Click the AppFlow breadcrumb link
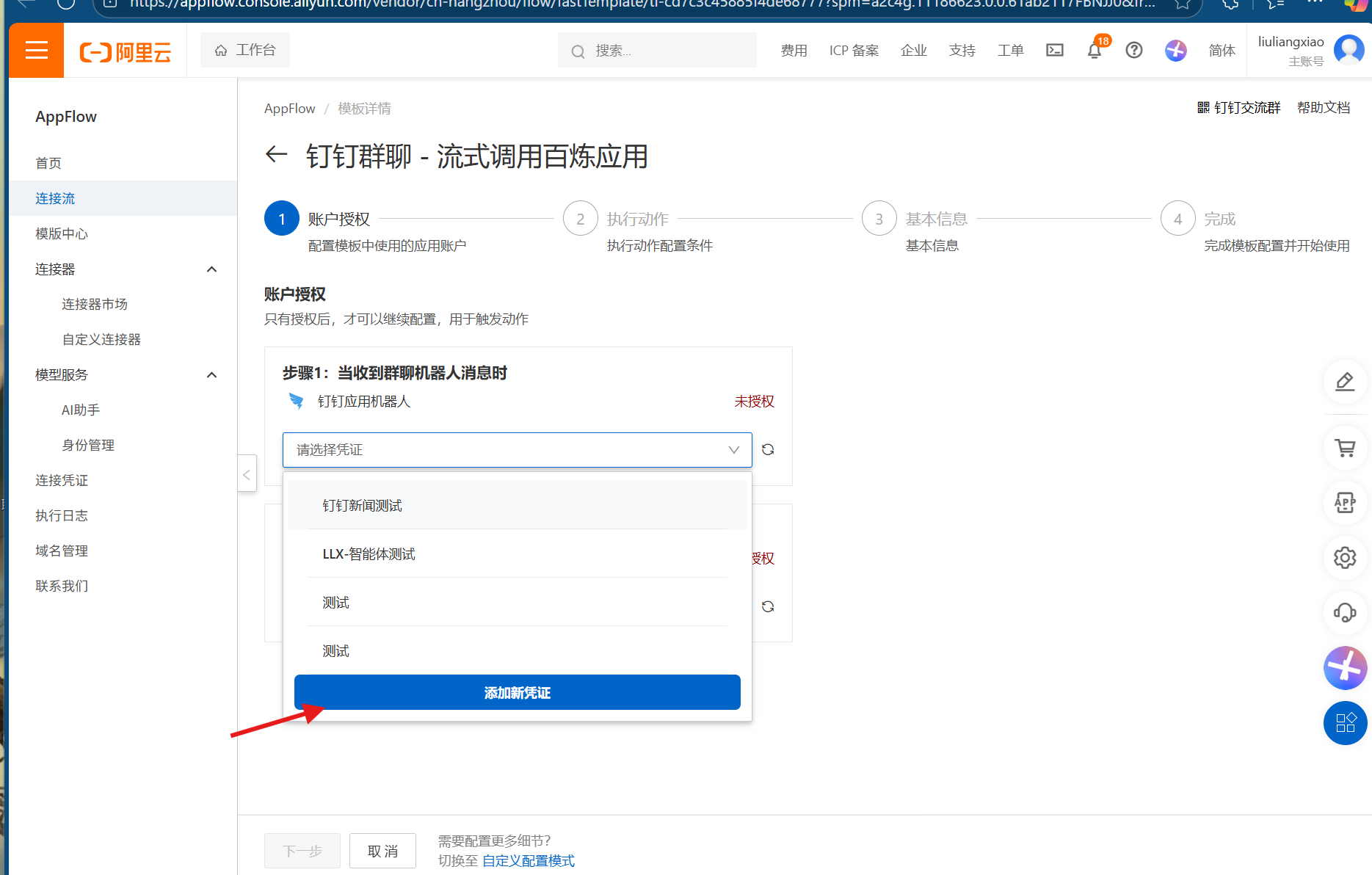This screenshot has height=875, width=1372. tap(289, 109)
